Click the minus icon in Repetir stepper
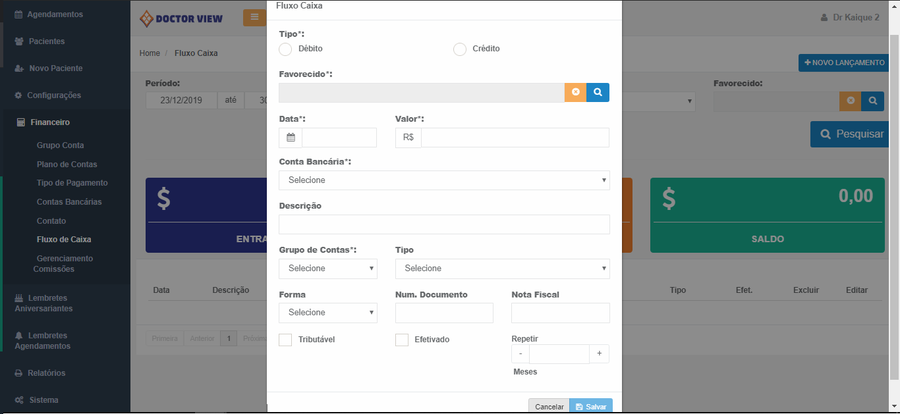The width and height of the screenshot is (900, 414). tap(520, 353)
